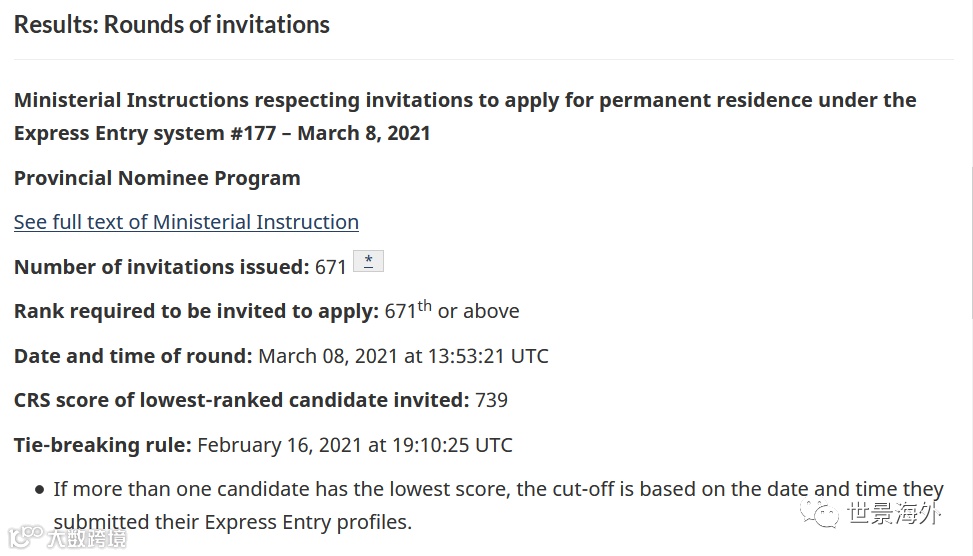Screen dimensions: 973x556
Task: Click the invitations issued value 671
Action: click(331, 267)
